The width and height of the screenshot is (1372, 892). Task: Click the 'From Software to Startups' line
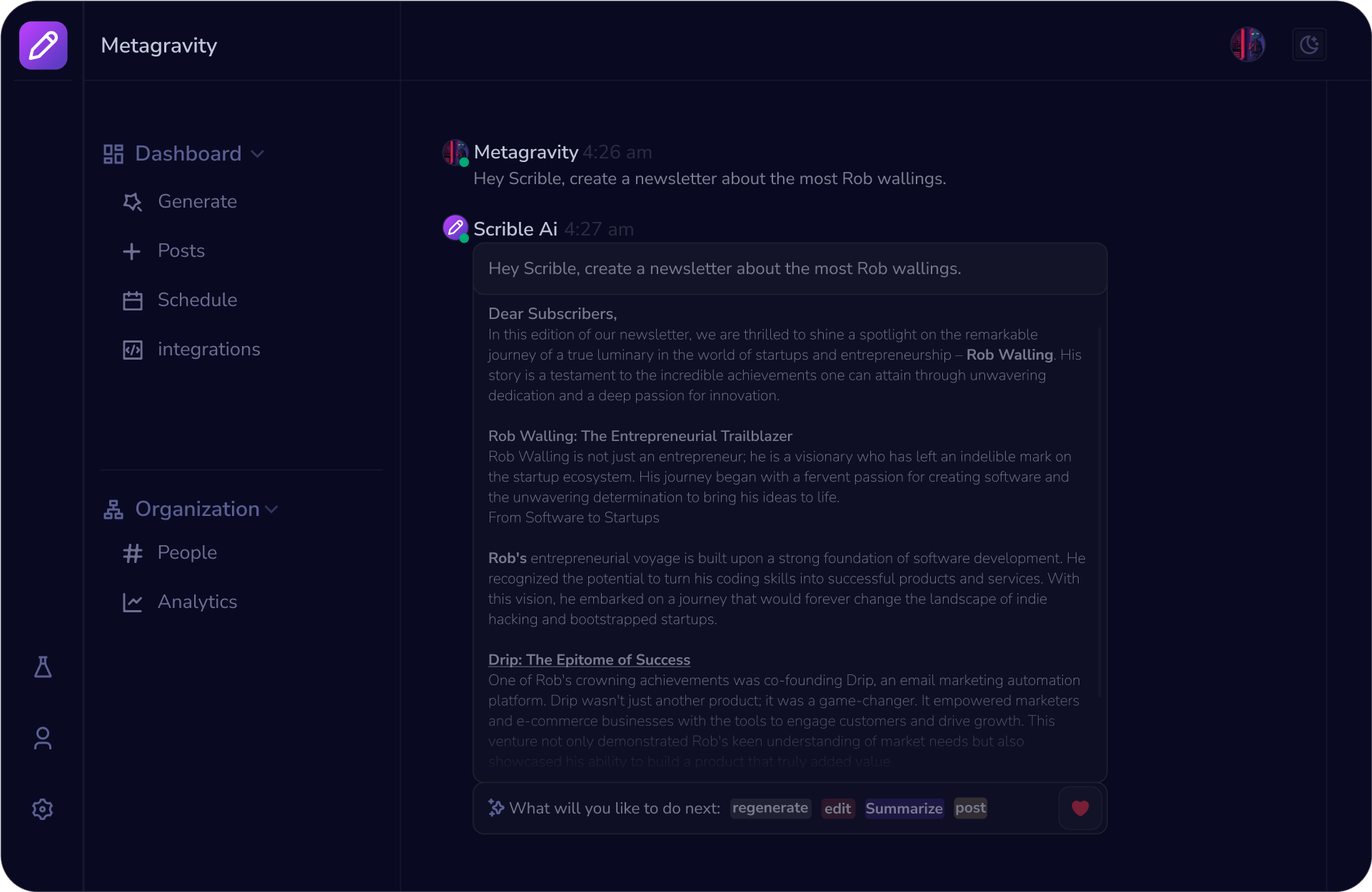pyautogui.click(x=574, y=517)
